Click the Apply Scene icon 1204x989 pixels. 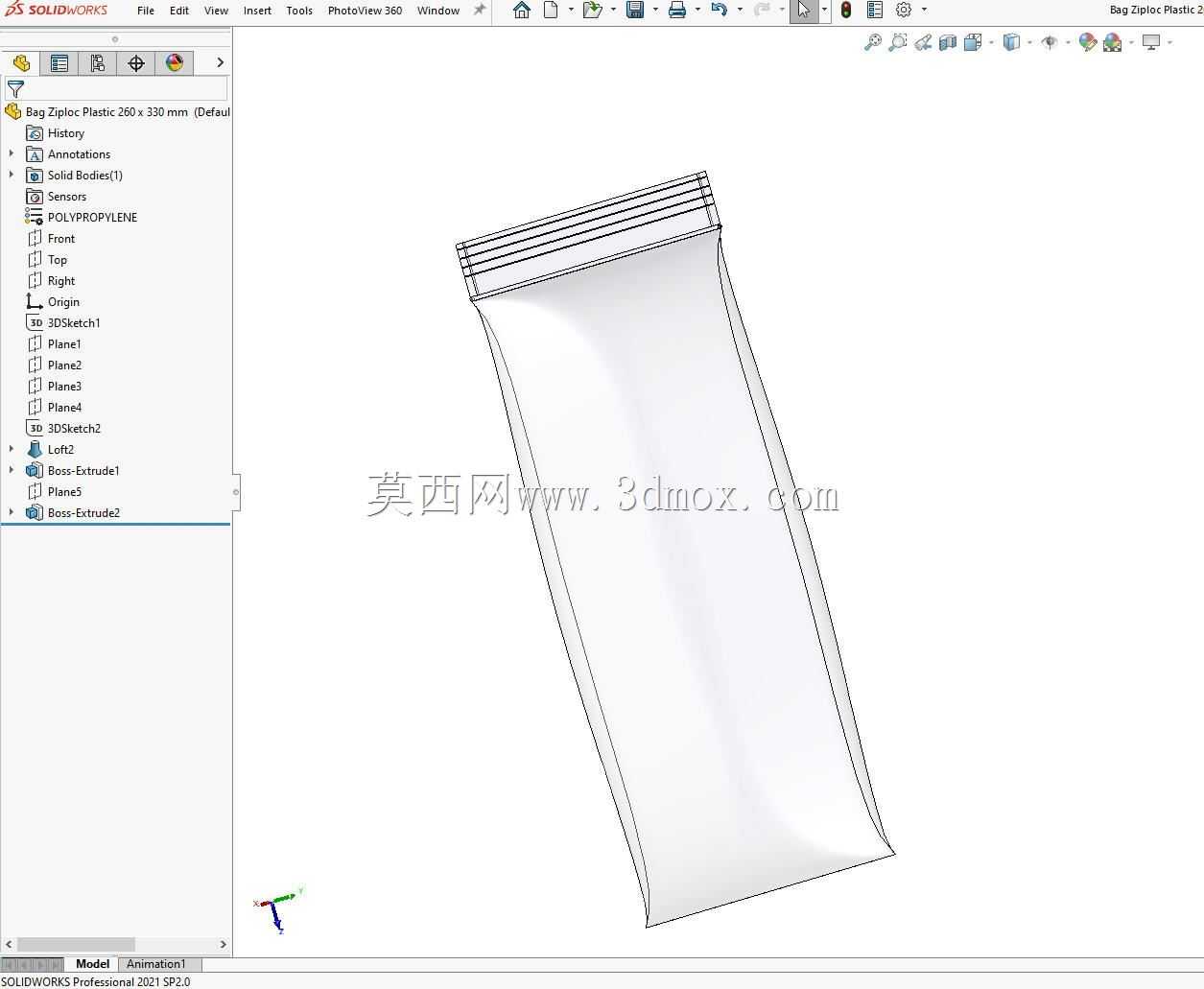[1113, 42]
